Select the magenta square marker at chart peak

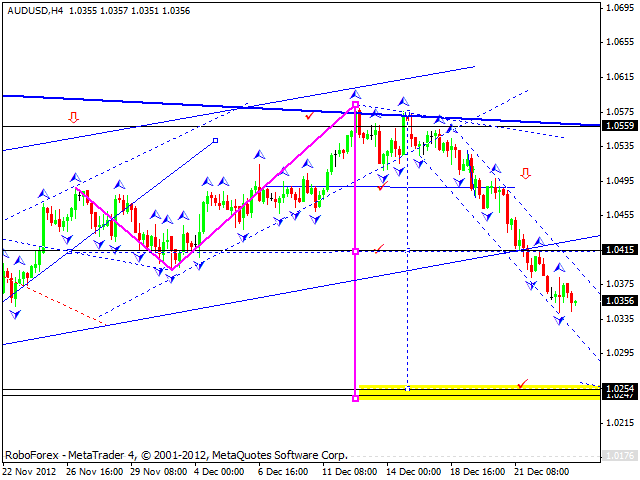(356, 104)
